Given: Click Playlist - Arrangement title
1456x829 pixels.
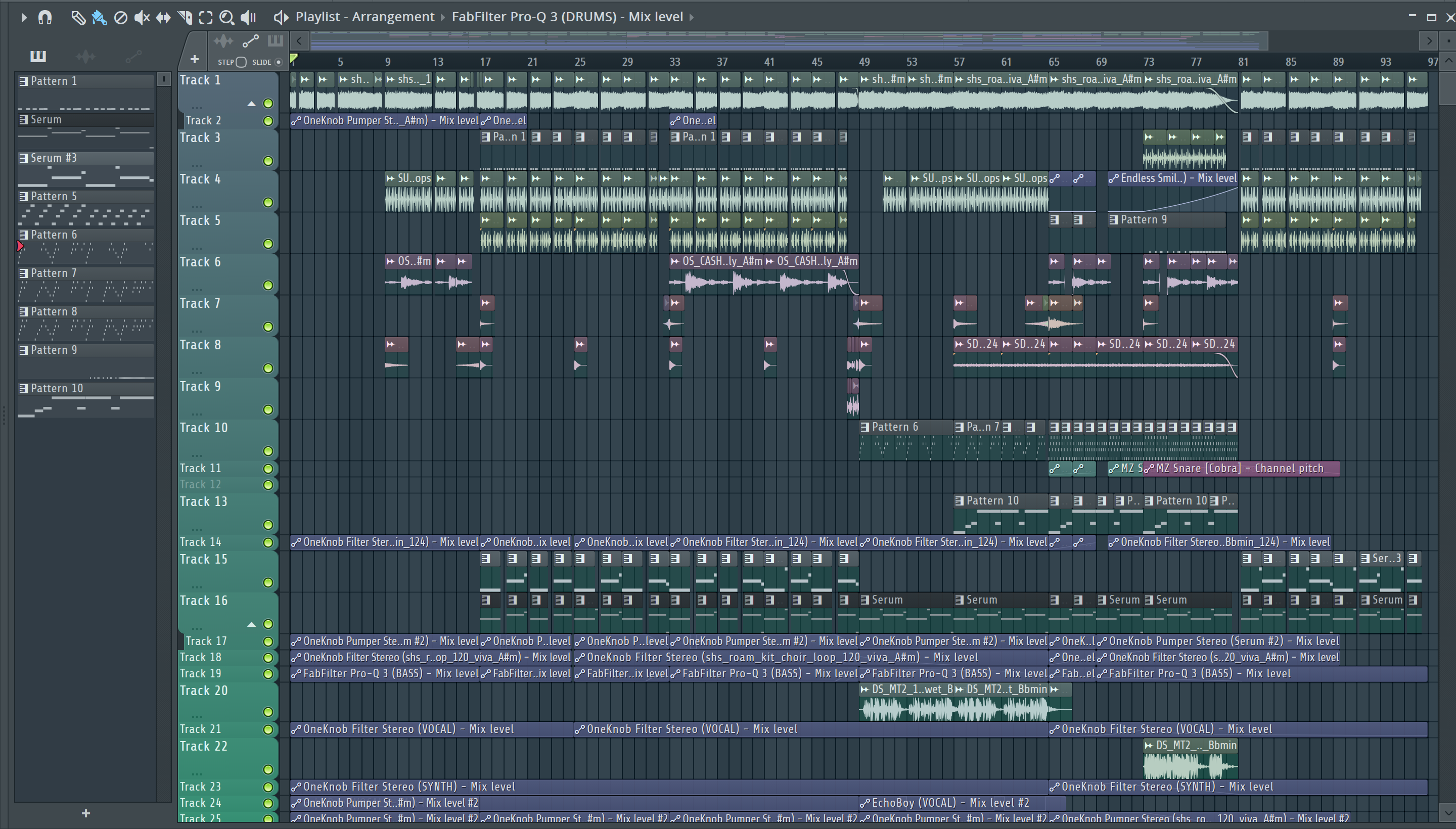Looking at the screenshot, I should pyautogui.click(x=365, y=17).
